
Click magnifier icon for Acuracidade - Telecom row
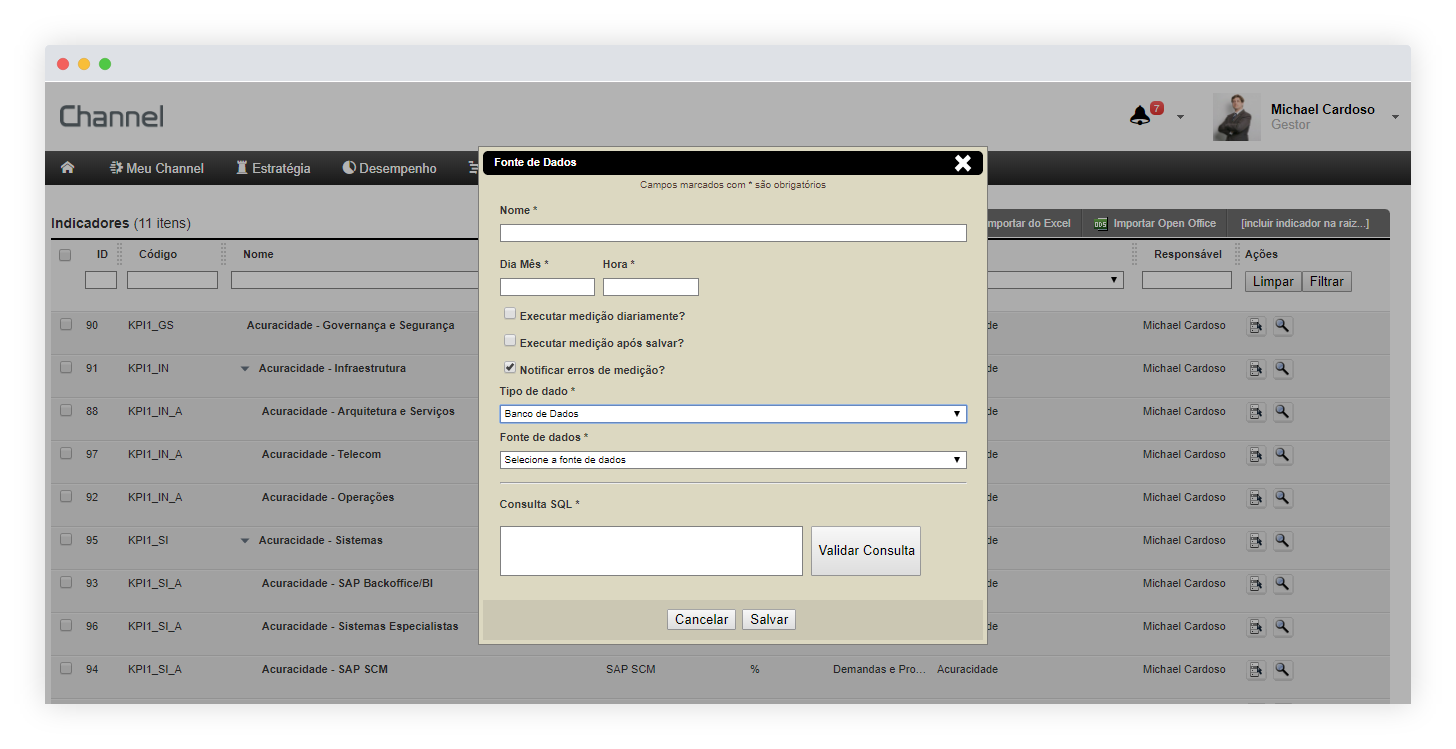(1282, 455)
